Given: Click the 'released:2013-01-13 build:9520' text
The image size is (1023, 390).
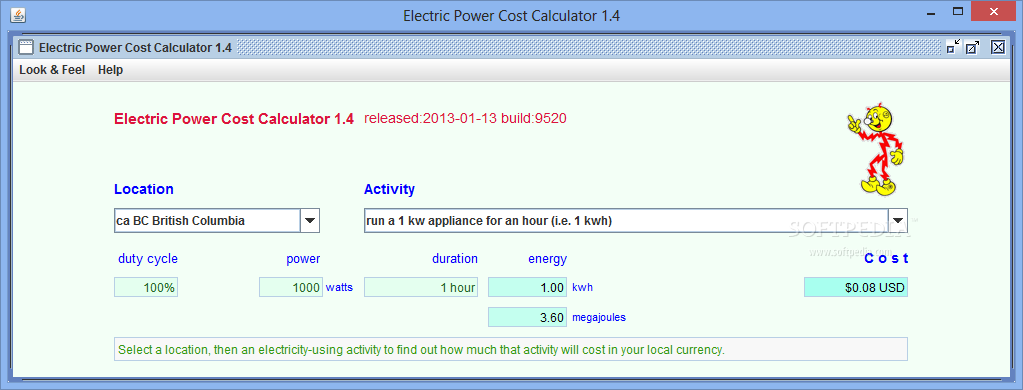Looking at the screenshot, I should pos(465,119).
